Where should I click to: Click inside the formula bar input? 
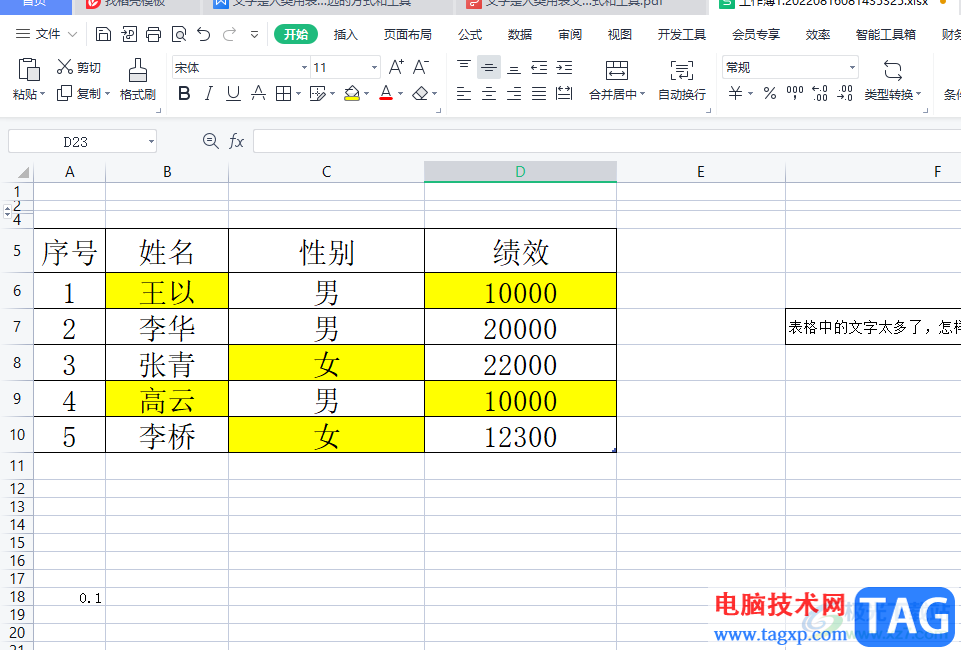pos(607,142)
